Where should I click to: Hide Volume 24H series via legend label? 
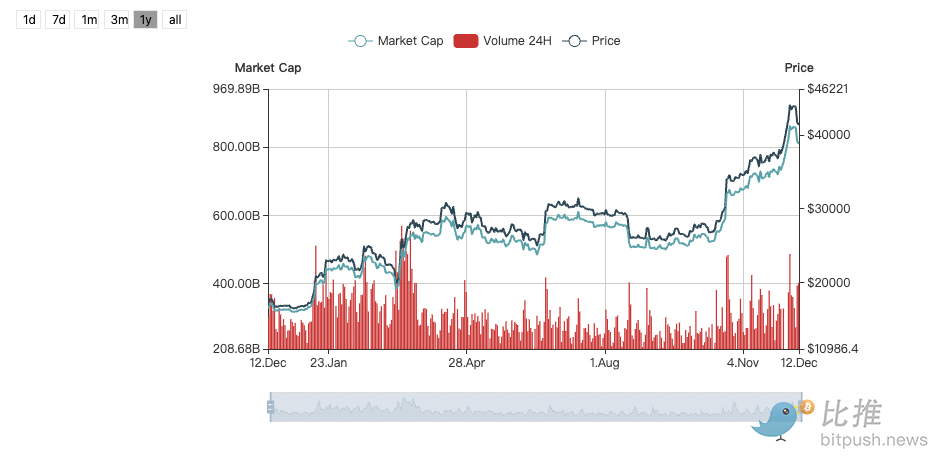click(516, 41)
